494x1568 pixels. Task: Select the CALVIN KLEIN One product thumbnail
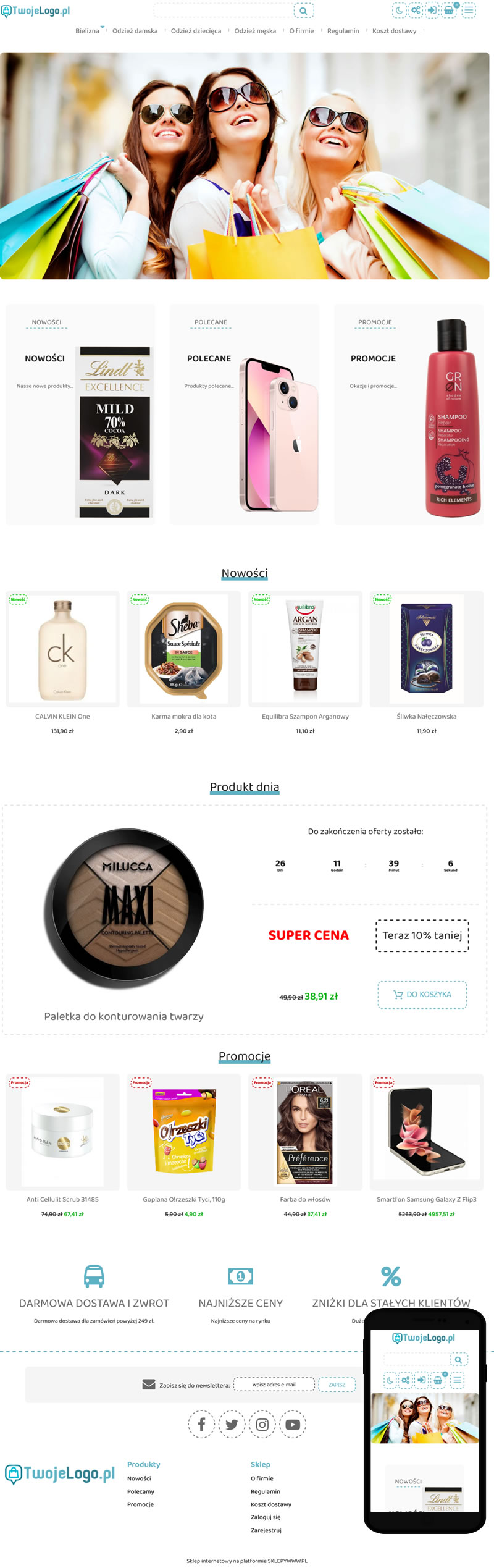tap(62, 649)
